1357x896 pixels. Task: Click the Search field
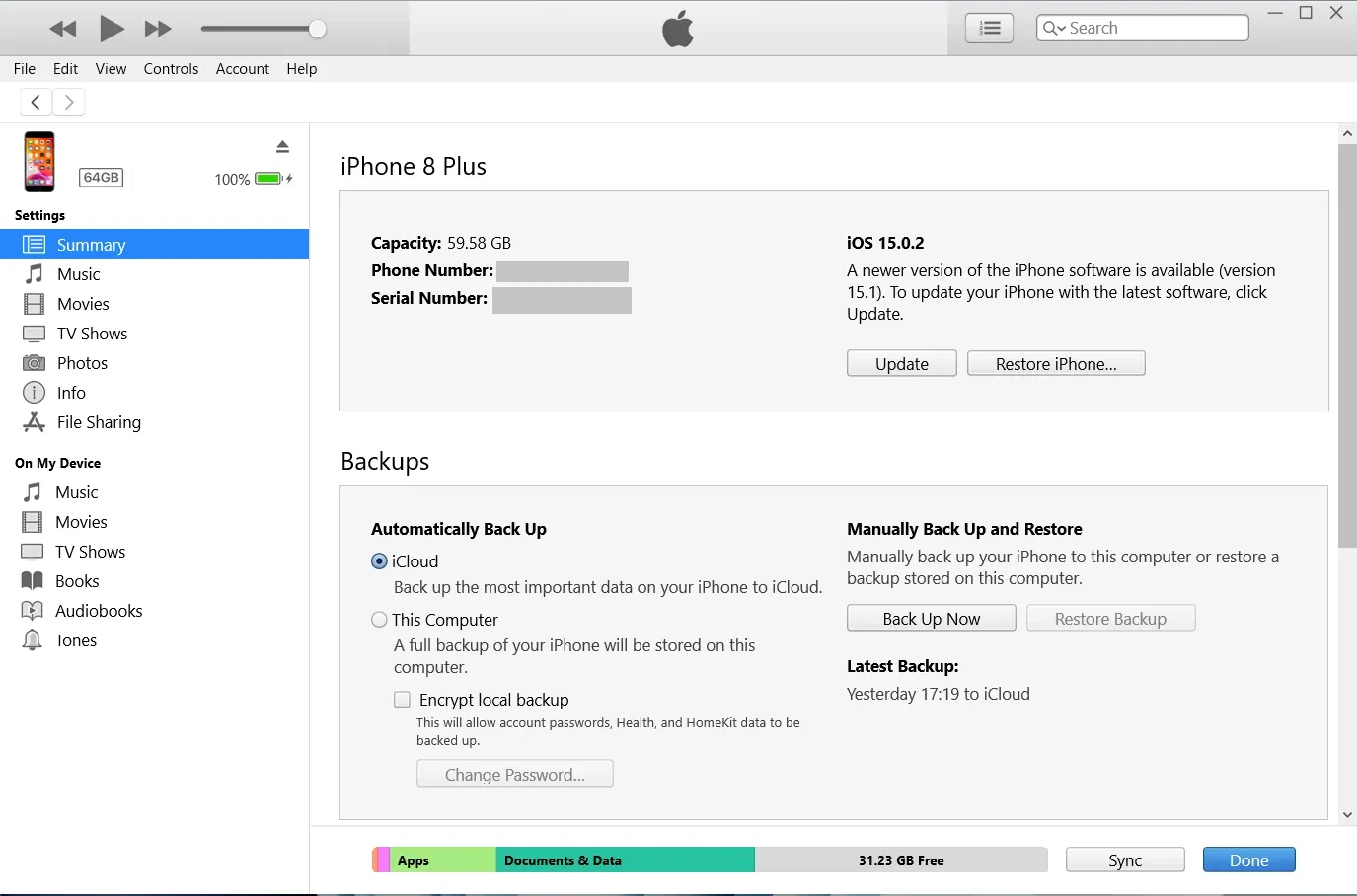(x=1142, y=28)
